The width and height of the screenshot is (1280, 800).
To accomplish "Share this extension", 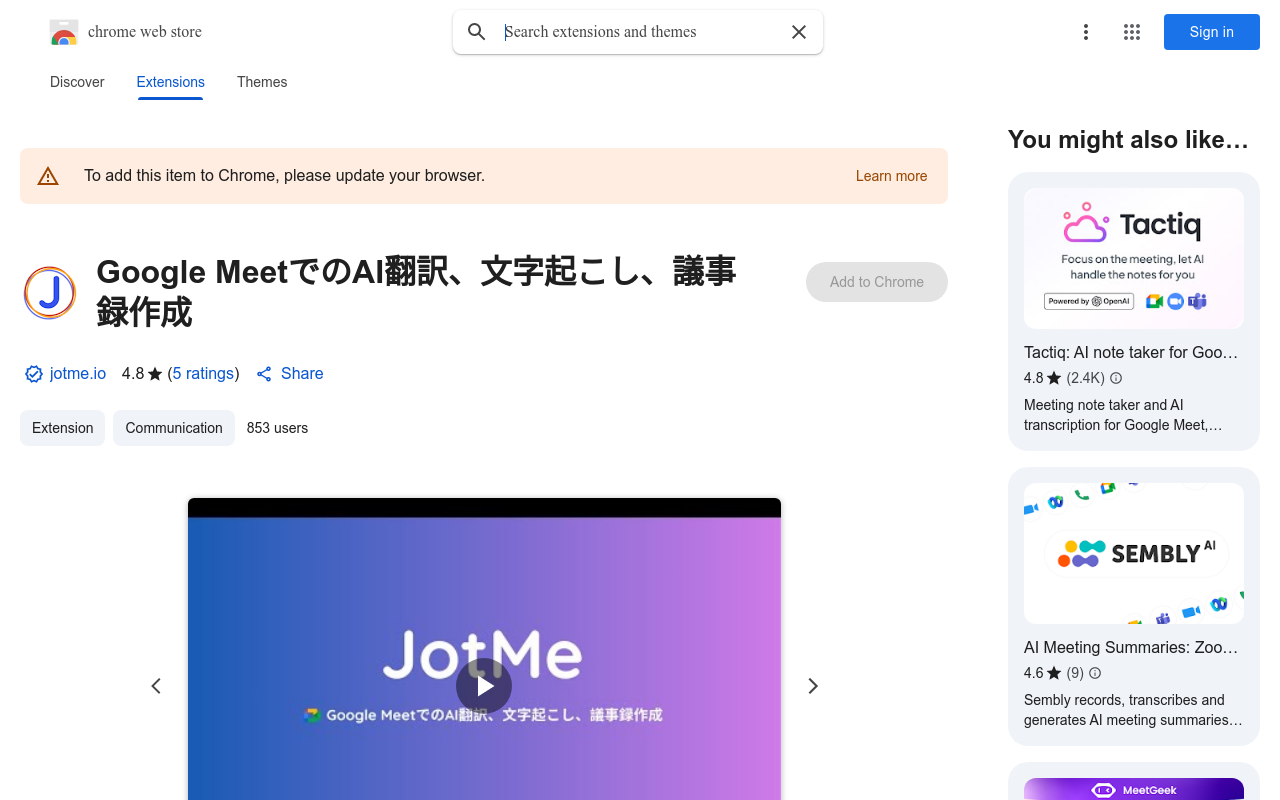I will coord(290,374).
